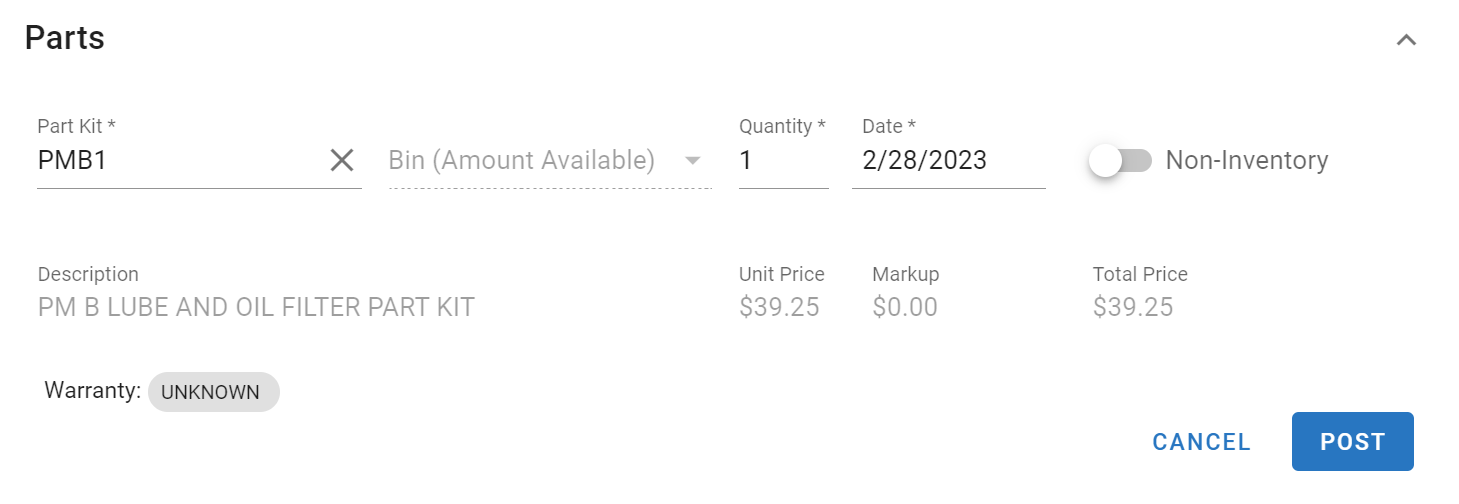The width and height of the screenshot is (1459, 504).
Task: Click the CANCEL button
Action: coord(1201,442)
